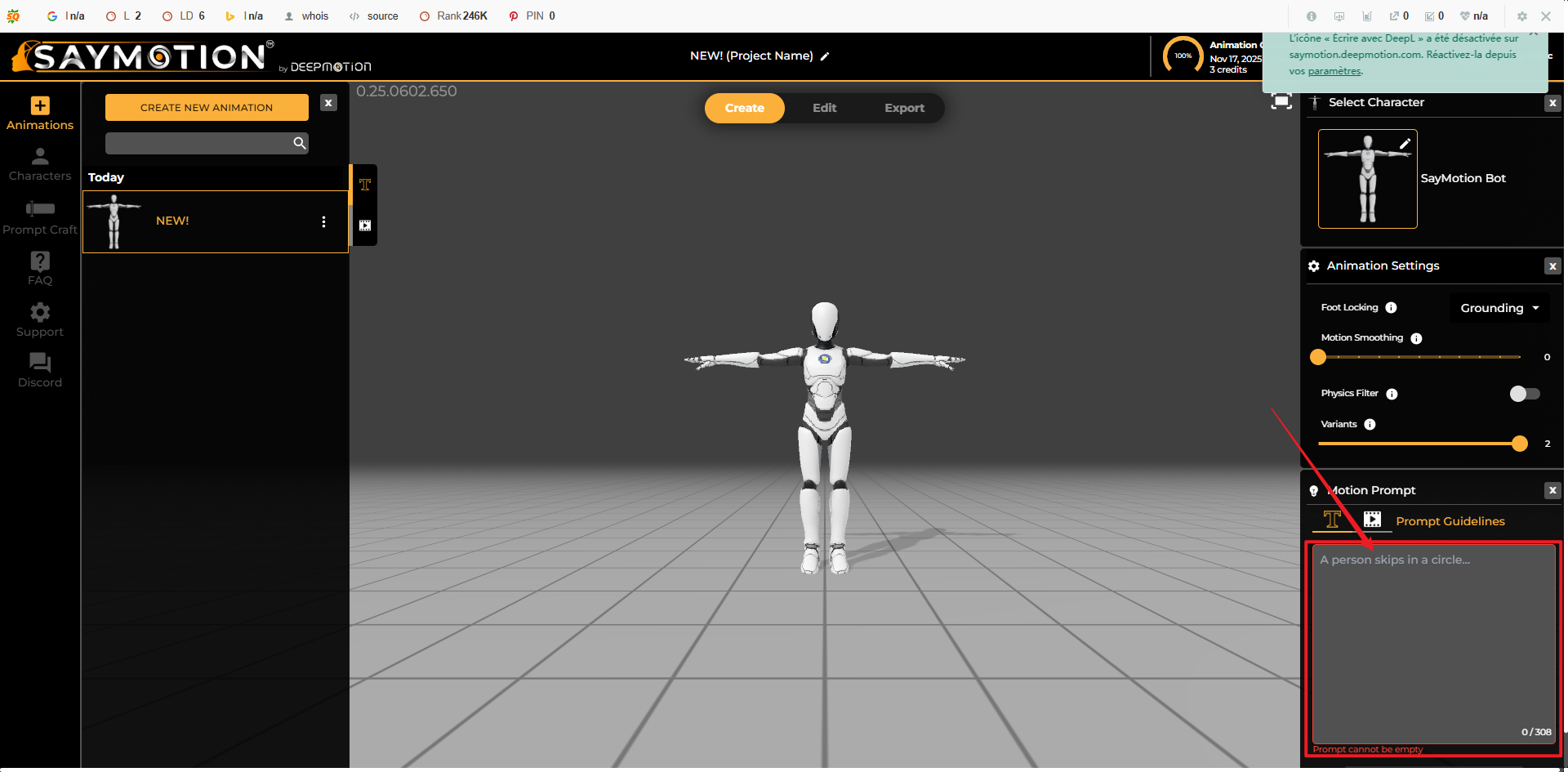Viewport: 1568px width, 772px height.
Task: Select the video prompt mode icon
Action: (x=1372, y=520)
